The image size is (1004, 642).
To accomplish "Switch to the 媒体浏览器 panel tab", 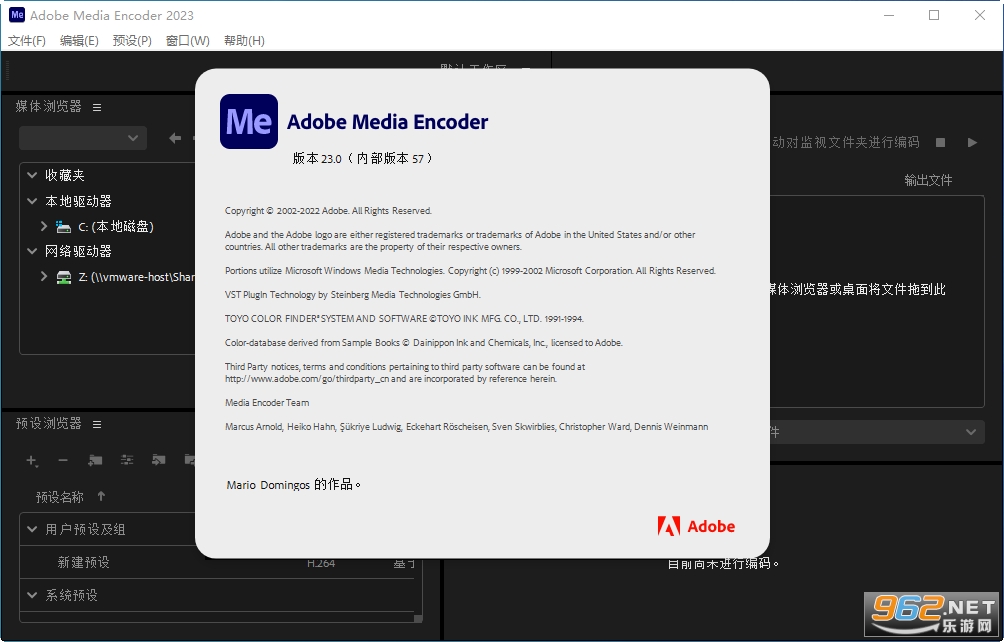I will click(49, 106).
